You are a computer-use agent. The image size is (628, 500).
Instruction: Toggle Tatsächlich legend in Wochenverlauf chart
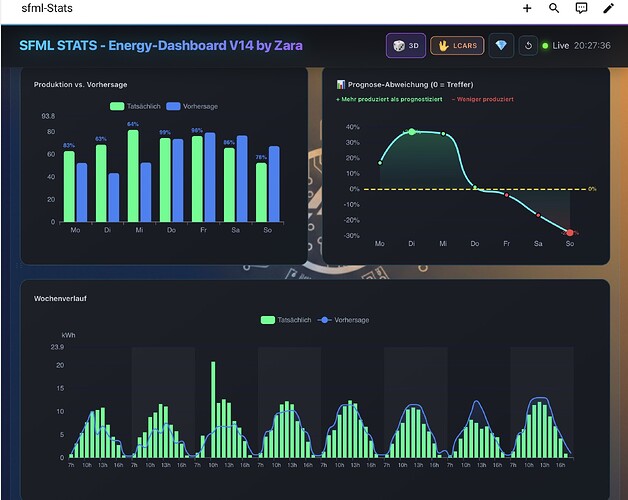[x=286, y=320]
